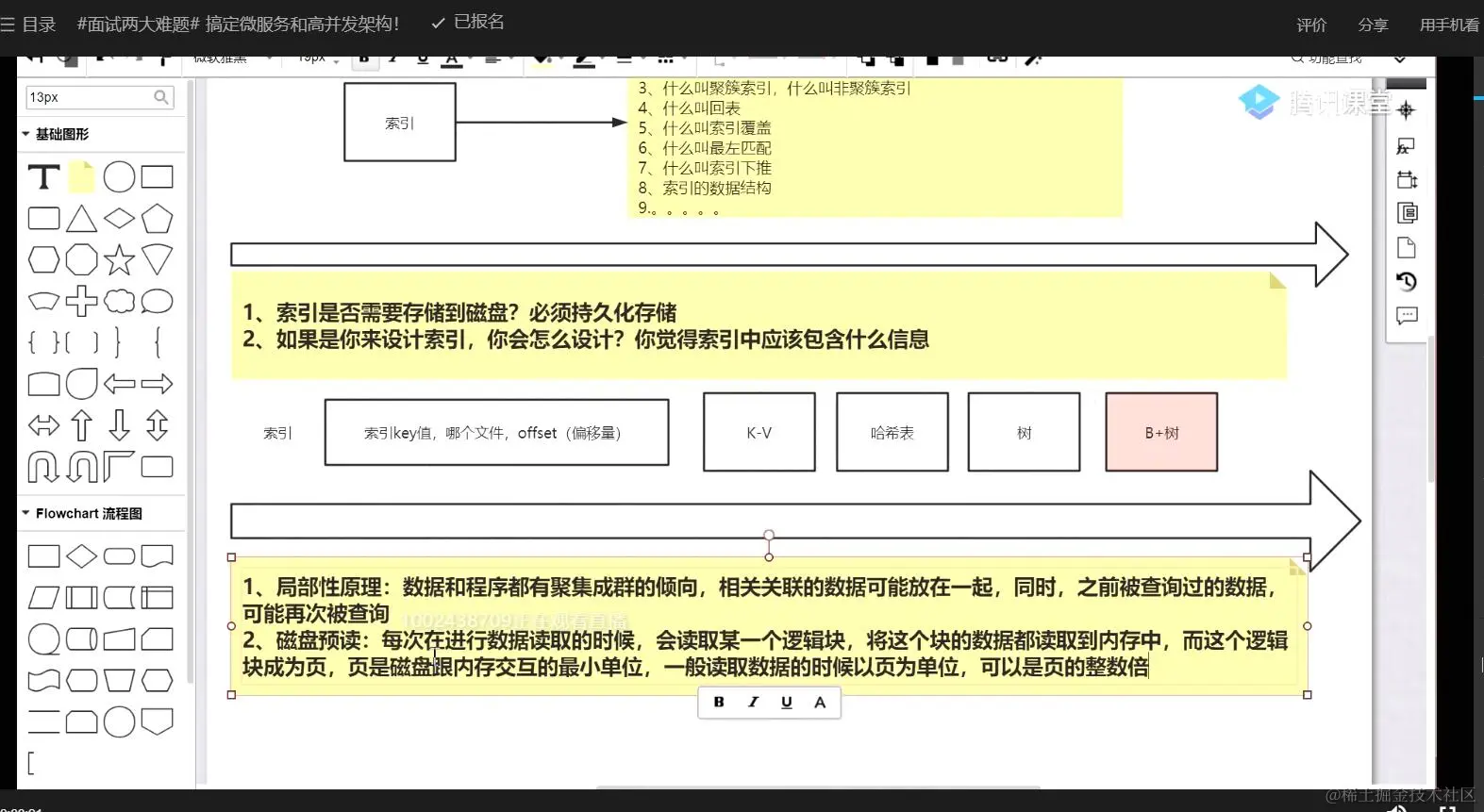Select the flowchart process rectangle
This screenshot has height=812, width=1484.
pyautogui.click(x=43, y=556)
